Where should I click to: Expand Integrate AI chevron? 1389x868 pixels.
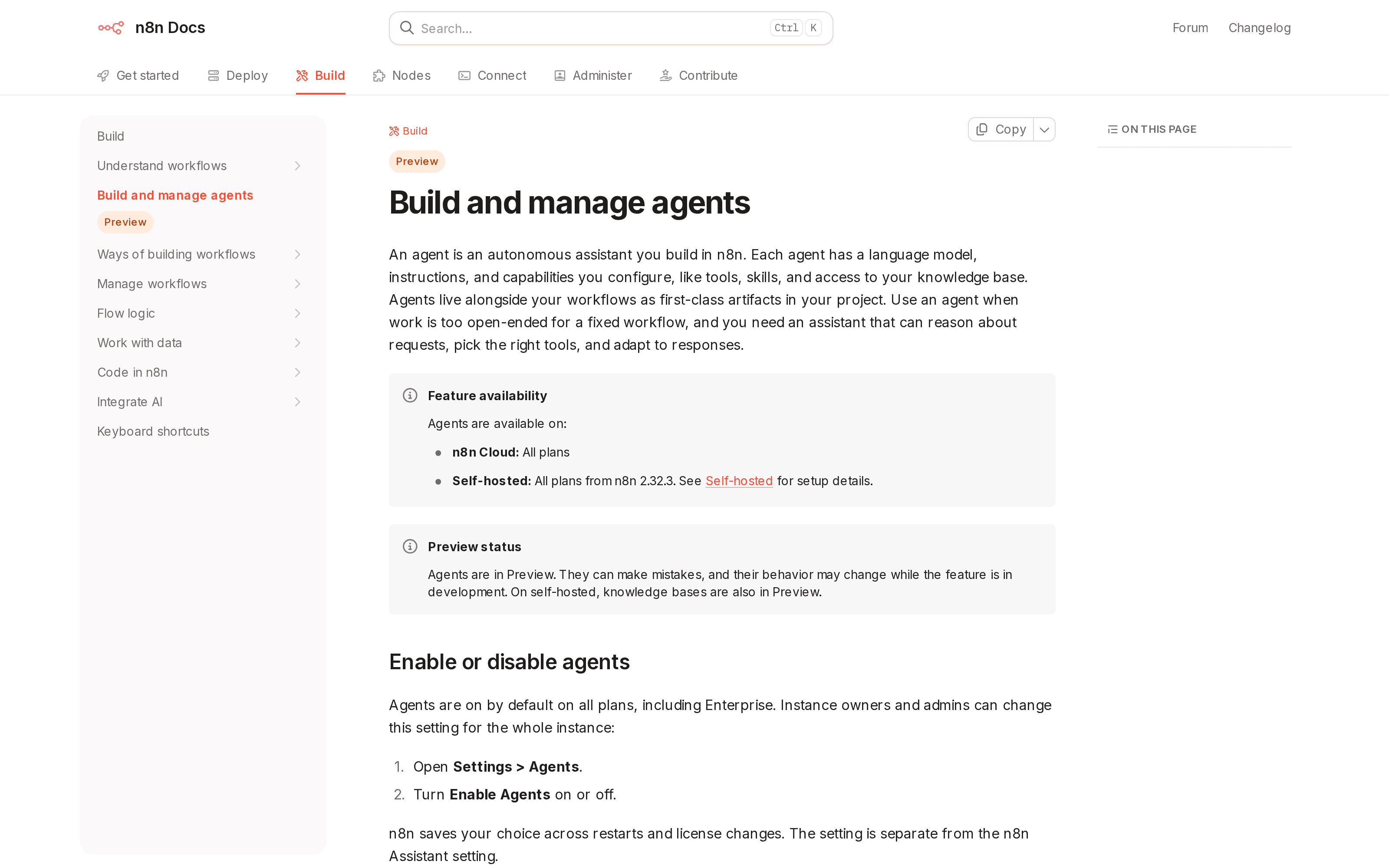(297, 402)
